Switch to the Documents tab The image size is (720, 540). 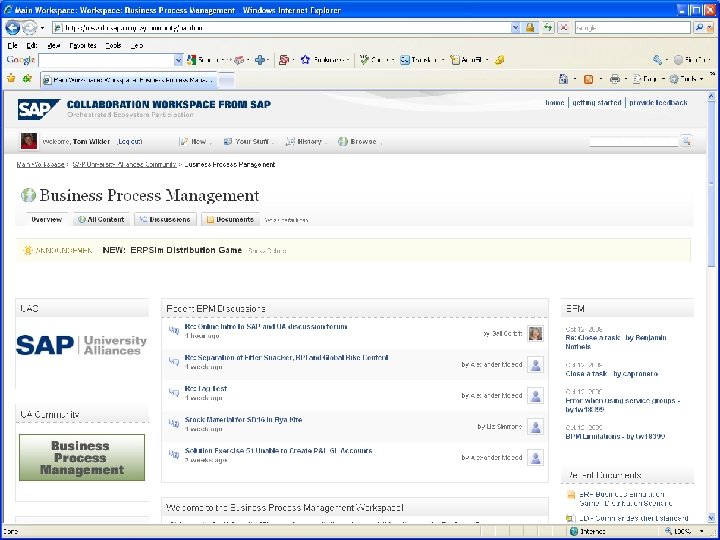click(x=231, y=219)
